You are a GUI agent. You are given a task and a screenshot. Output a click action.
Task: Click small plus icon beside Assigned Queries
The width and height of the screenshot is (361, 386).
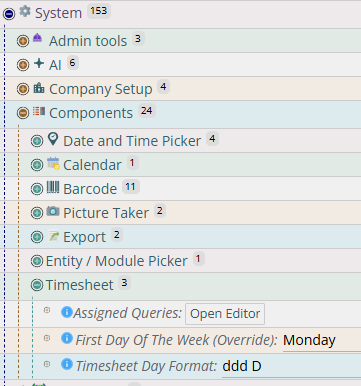point(47,310)
